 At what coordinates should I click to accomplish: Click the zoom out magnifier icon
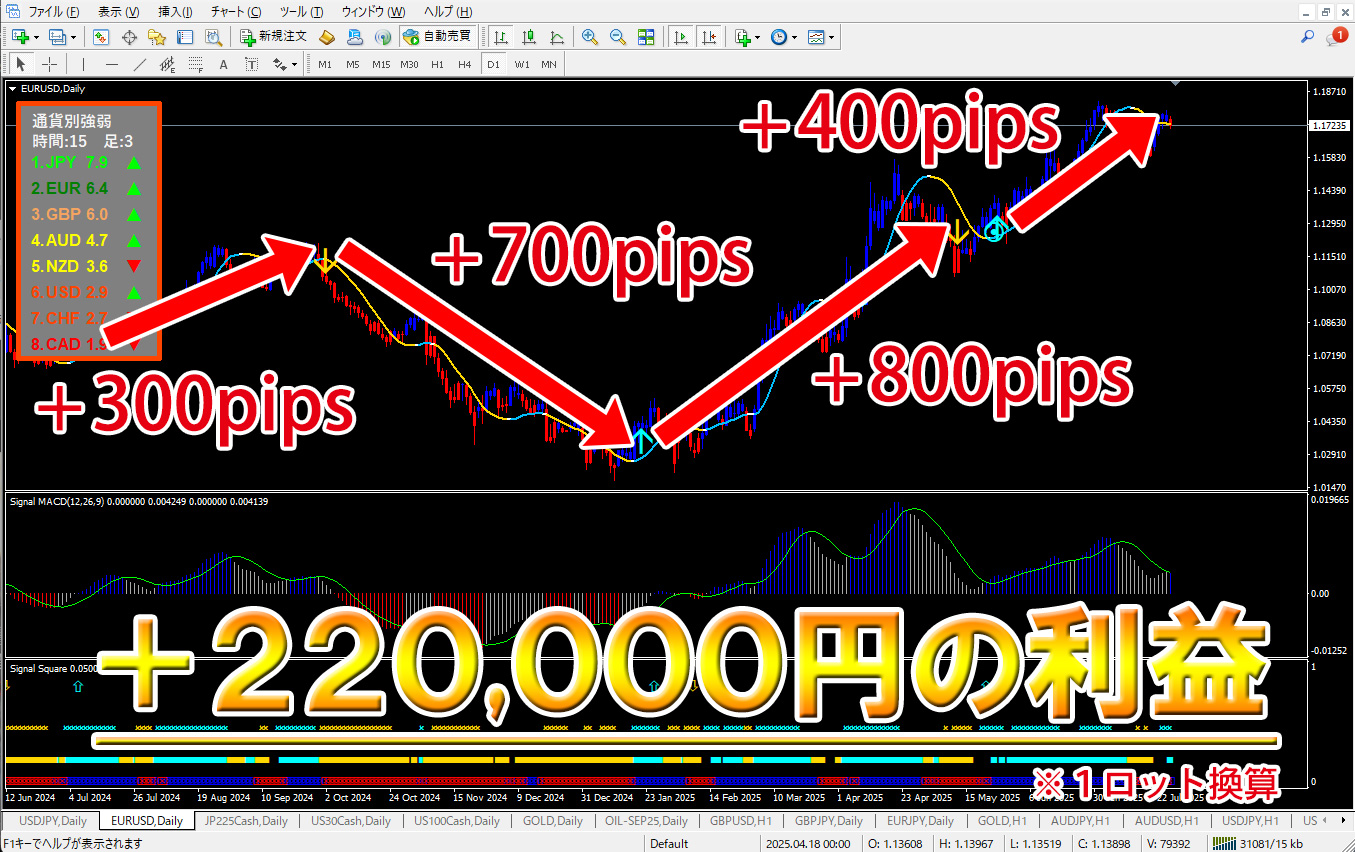tap(618, 37)
